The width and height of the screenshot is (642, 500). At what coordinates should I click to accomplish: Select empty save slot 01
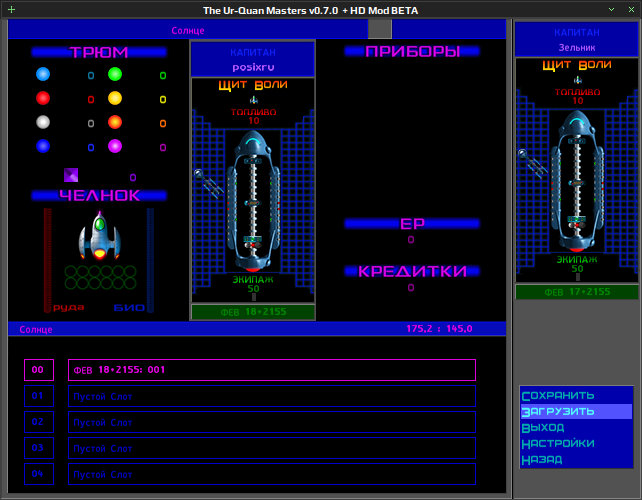(272, 396)
